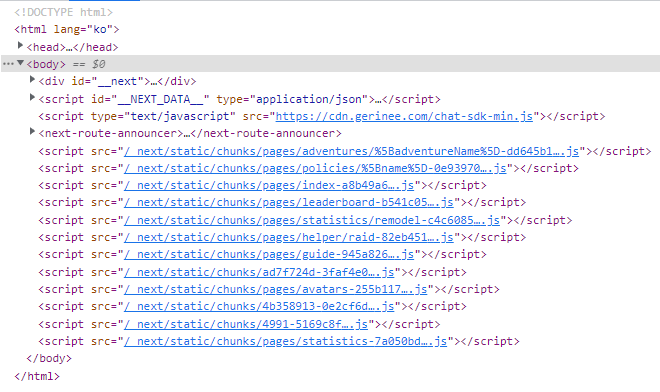Open the ad7f724d-3faf4e0 chunk link
This screenshot has width=660, height=392.
pos(259,272)
